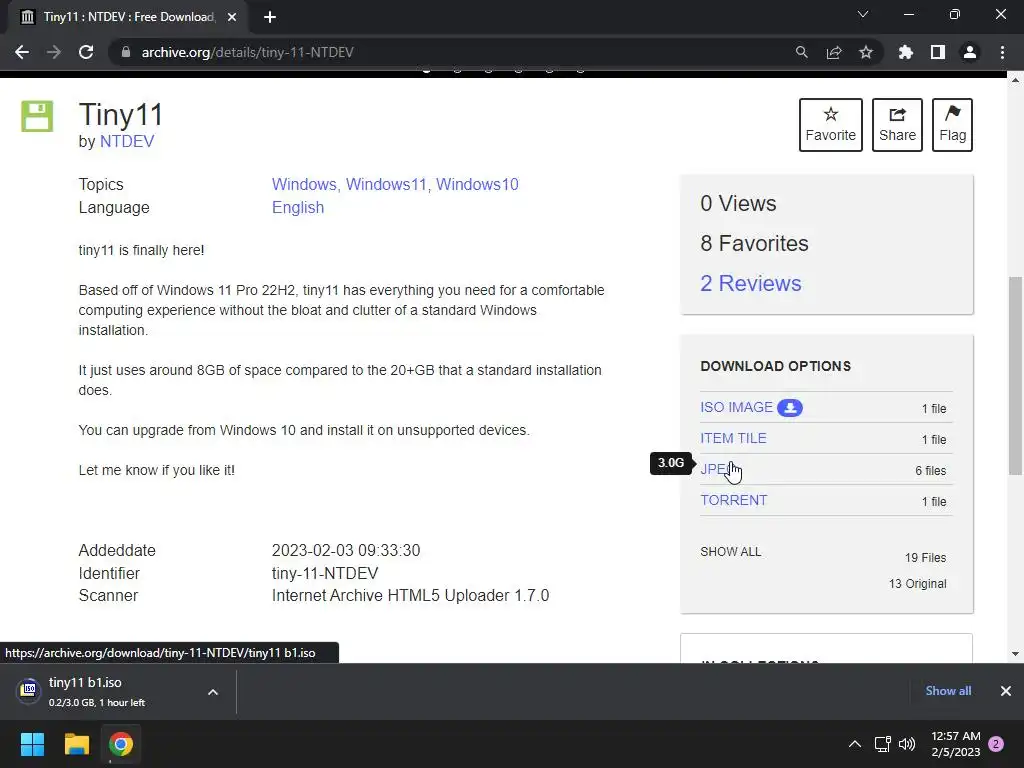Click the Share button
Image resolution: width=1024 pixels, height=768 pixels.
[x=897, y=125]
